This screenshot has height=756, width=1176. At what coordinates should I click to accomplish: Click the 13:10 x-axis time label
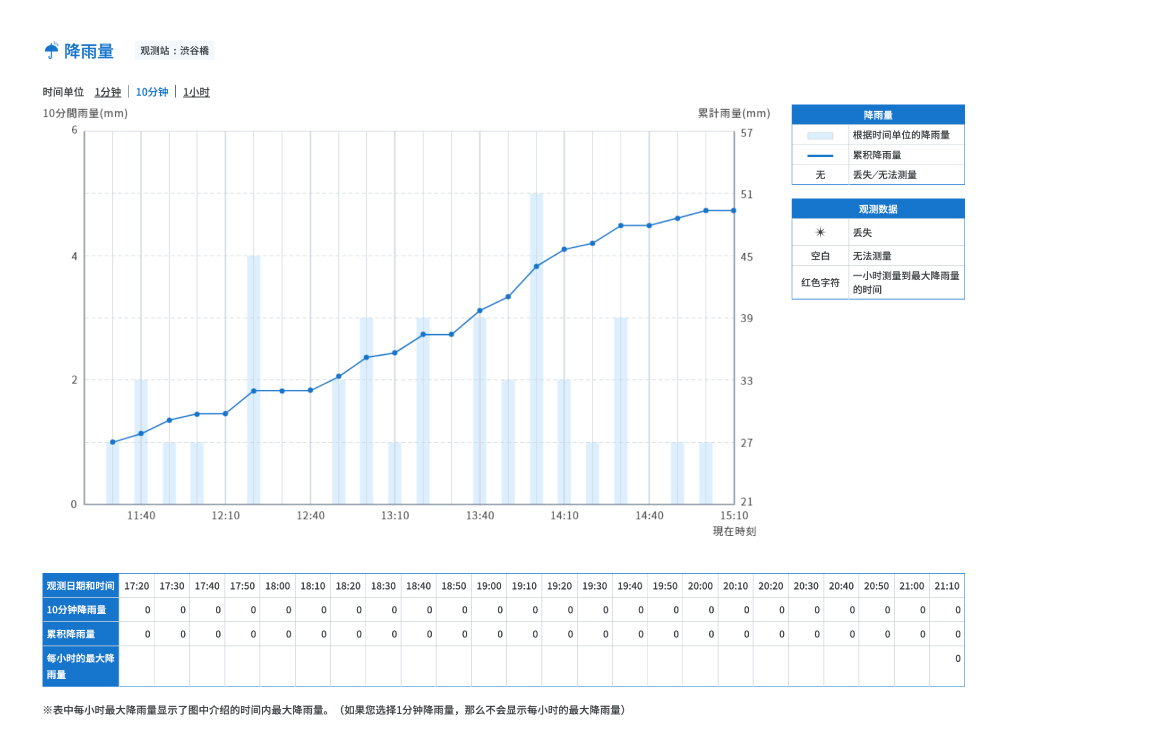pos(395,516)
